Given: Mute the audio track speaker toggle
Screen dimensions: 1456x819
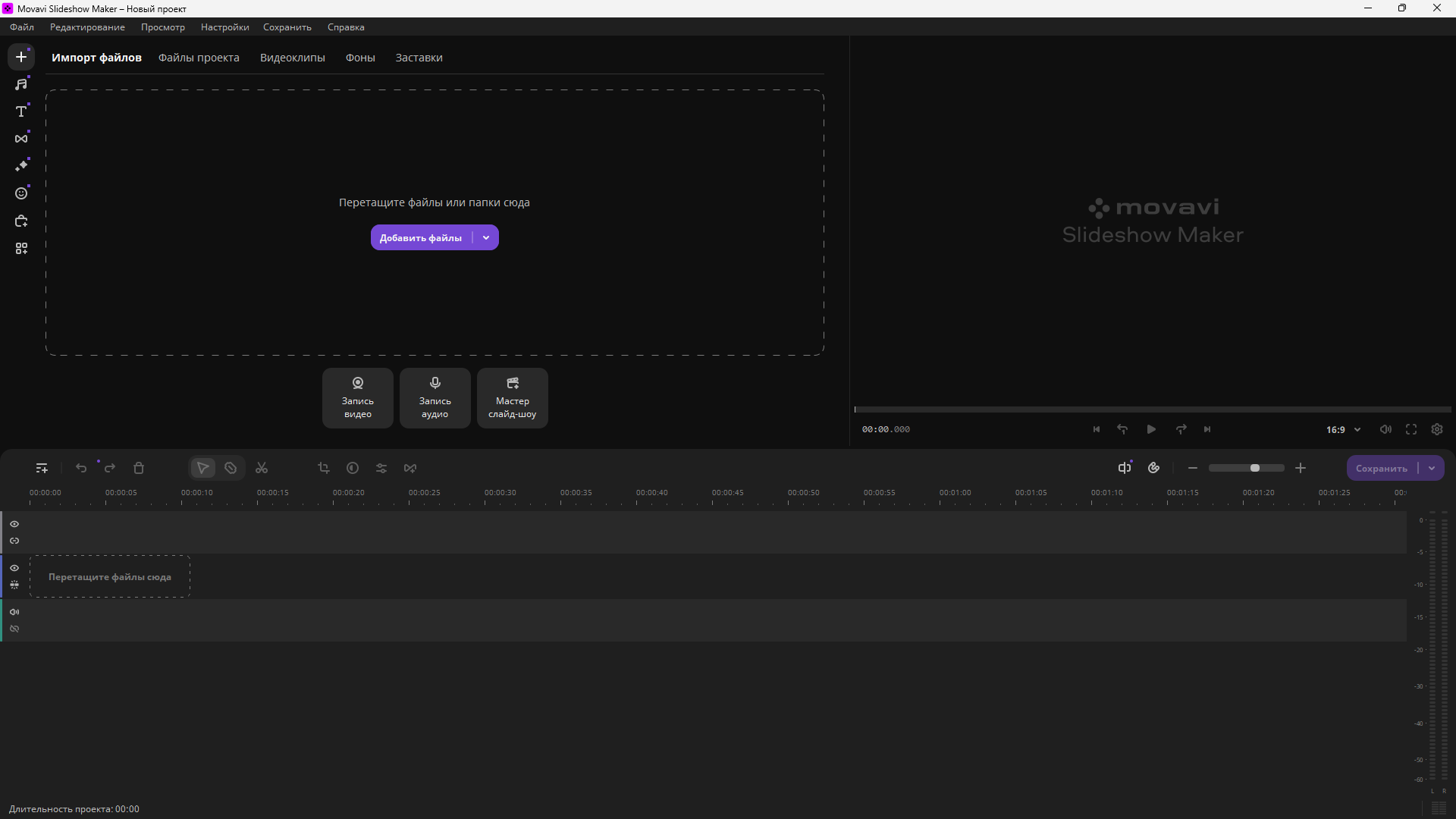Looking at the screenshot, I should 14,612.
